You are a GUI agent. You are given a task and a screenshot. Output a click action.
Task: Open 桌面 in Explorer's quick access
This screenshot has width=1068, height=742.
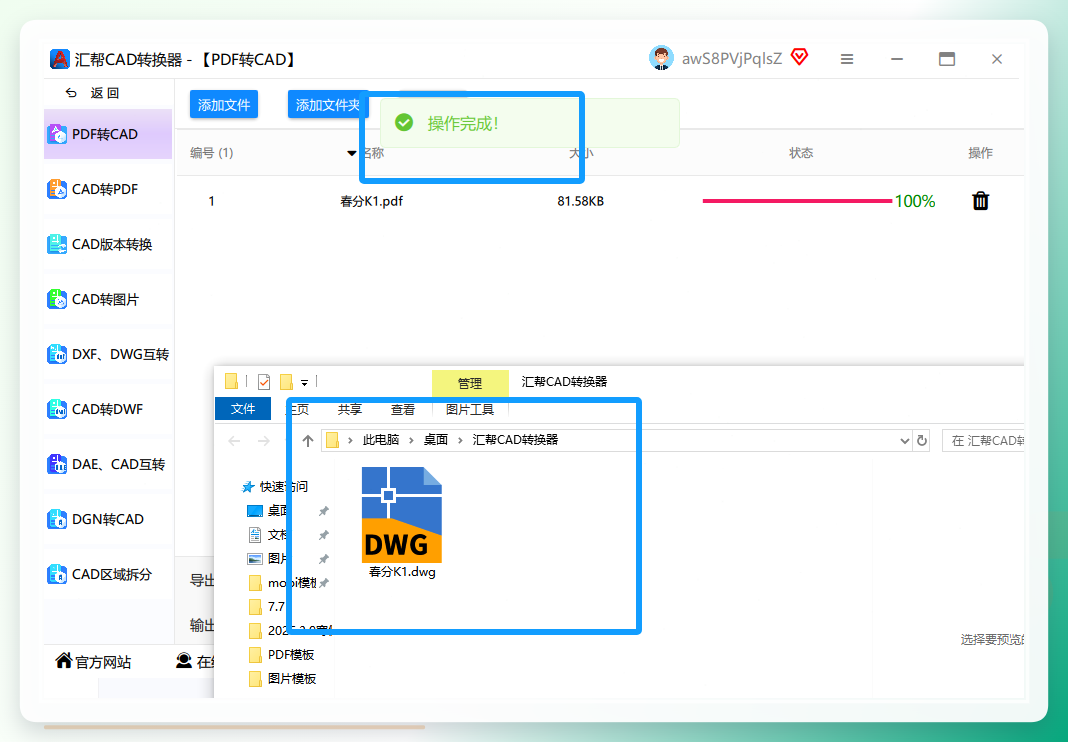click(277, 510)
